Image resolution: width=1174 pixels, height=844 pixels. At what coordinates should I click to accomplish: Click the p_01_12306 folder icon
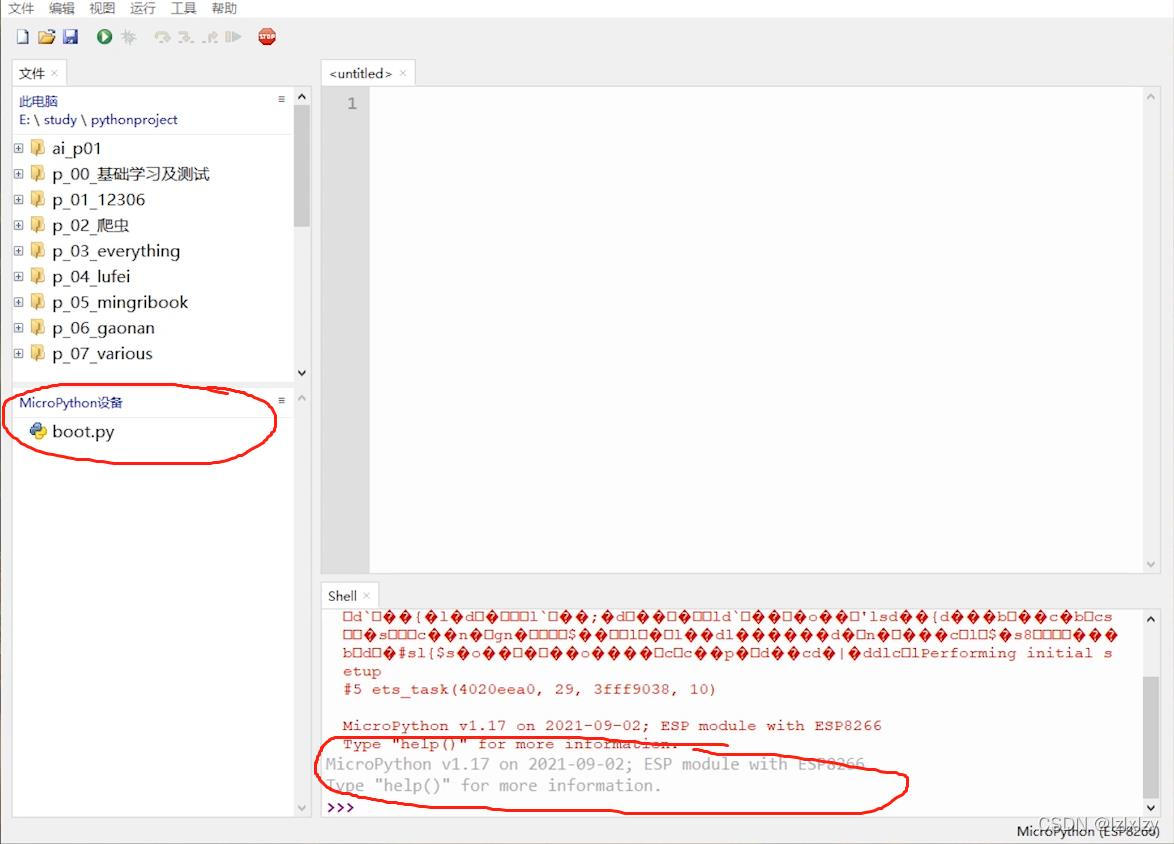[x=37, y=199]
